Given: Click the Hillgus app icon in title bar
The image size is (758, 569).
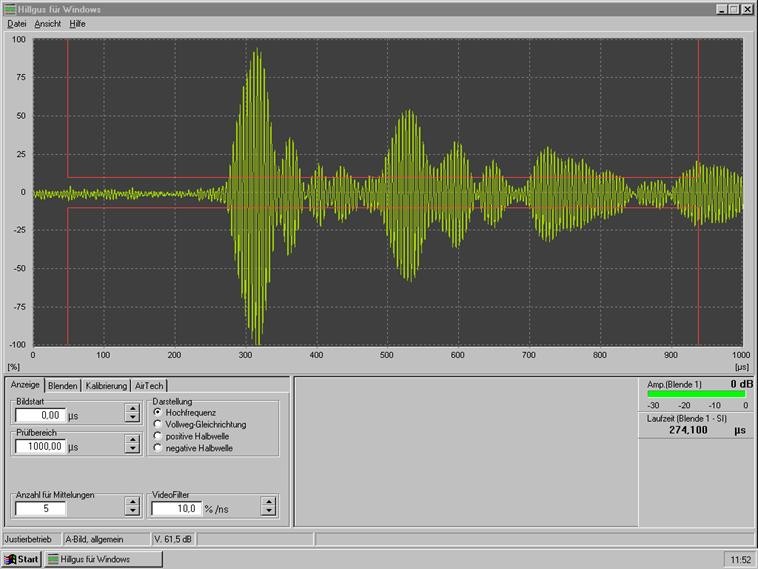Looking at the screenshot, I should [9, 8].
